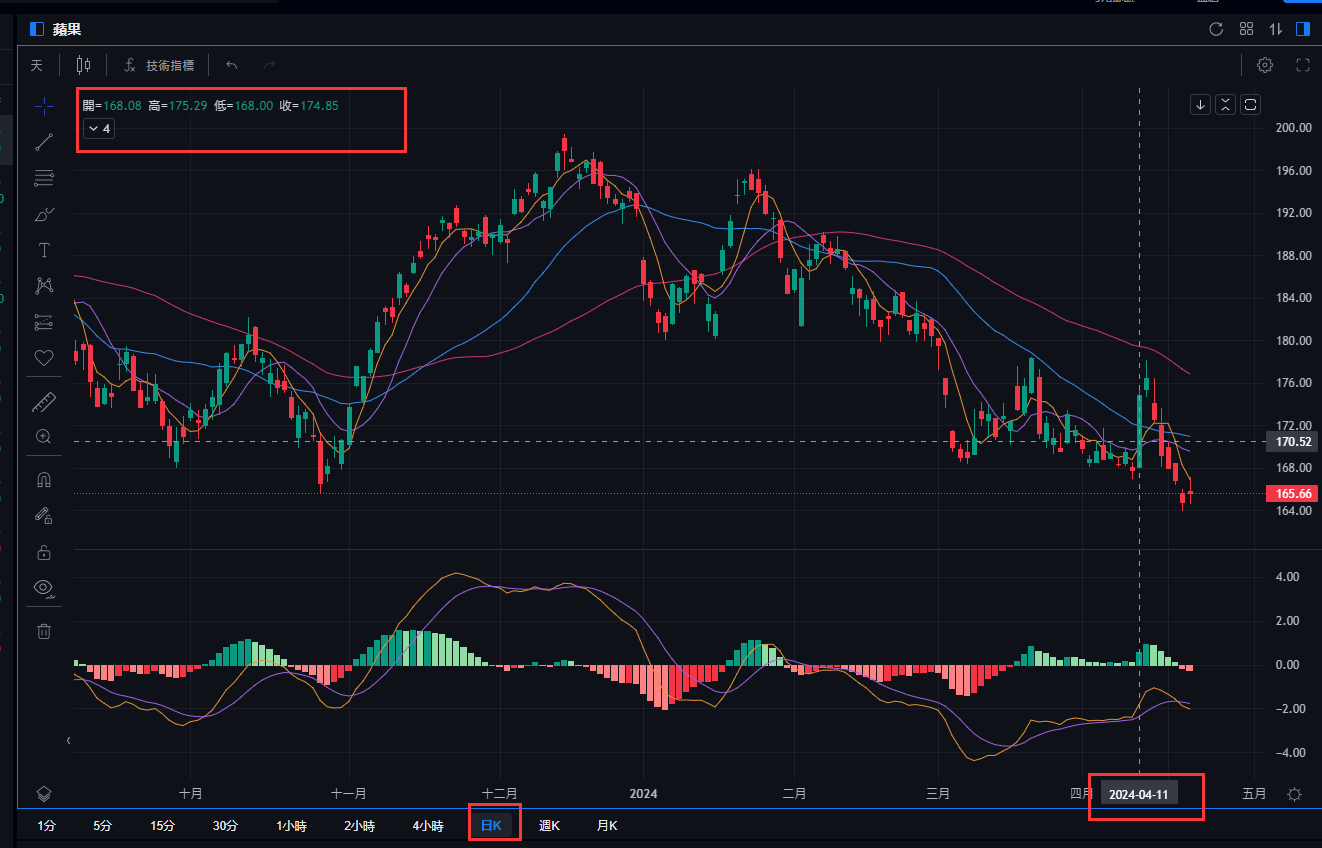Image resolution: width=1322 pixels, height=848 pixels.
Task: Switch to the 1小時 timeframe tab
Action: pyautogui.click(x=291, y=826)
